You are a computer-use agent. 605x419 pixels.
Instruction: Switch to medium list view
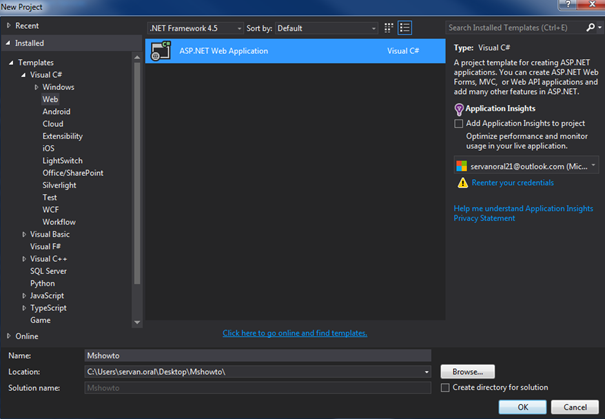[405, 28]
